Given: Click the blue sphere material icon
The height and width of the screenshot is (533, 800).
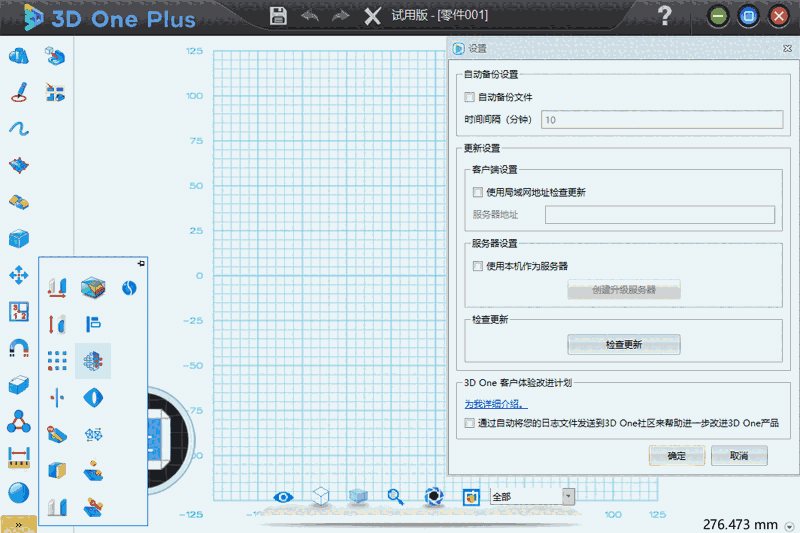Looking at the screenshot, I should coord(19,493).
